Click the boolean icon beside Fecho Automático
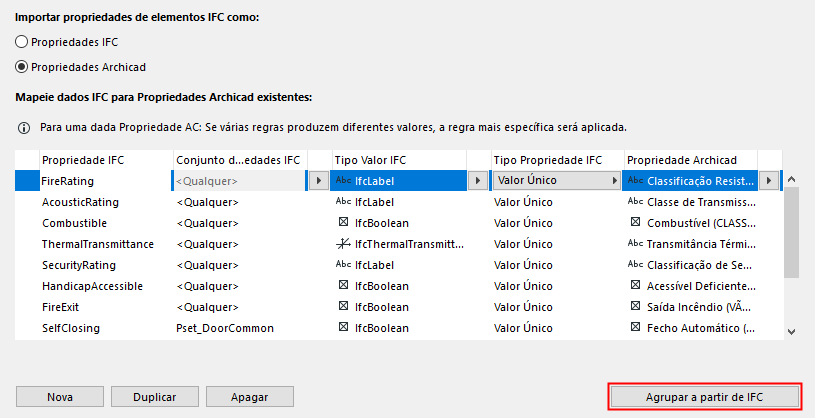The height and width of the screenshot is (418, 815). (x=635, y=328)
